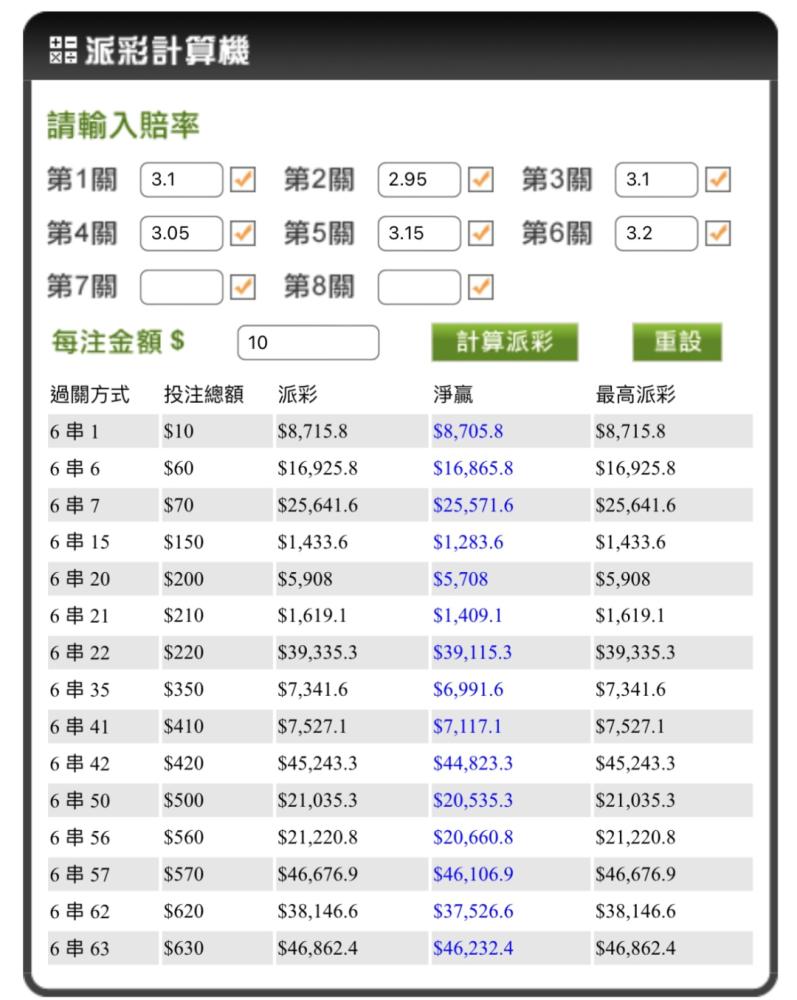The width and height of the screenshot is (797, 1000).
Task: Click net win value $46,106.9
Action: [x=473, y=874]
